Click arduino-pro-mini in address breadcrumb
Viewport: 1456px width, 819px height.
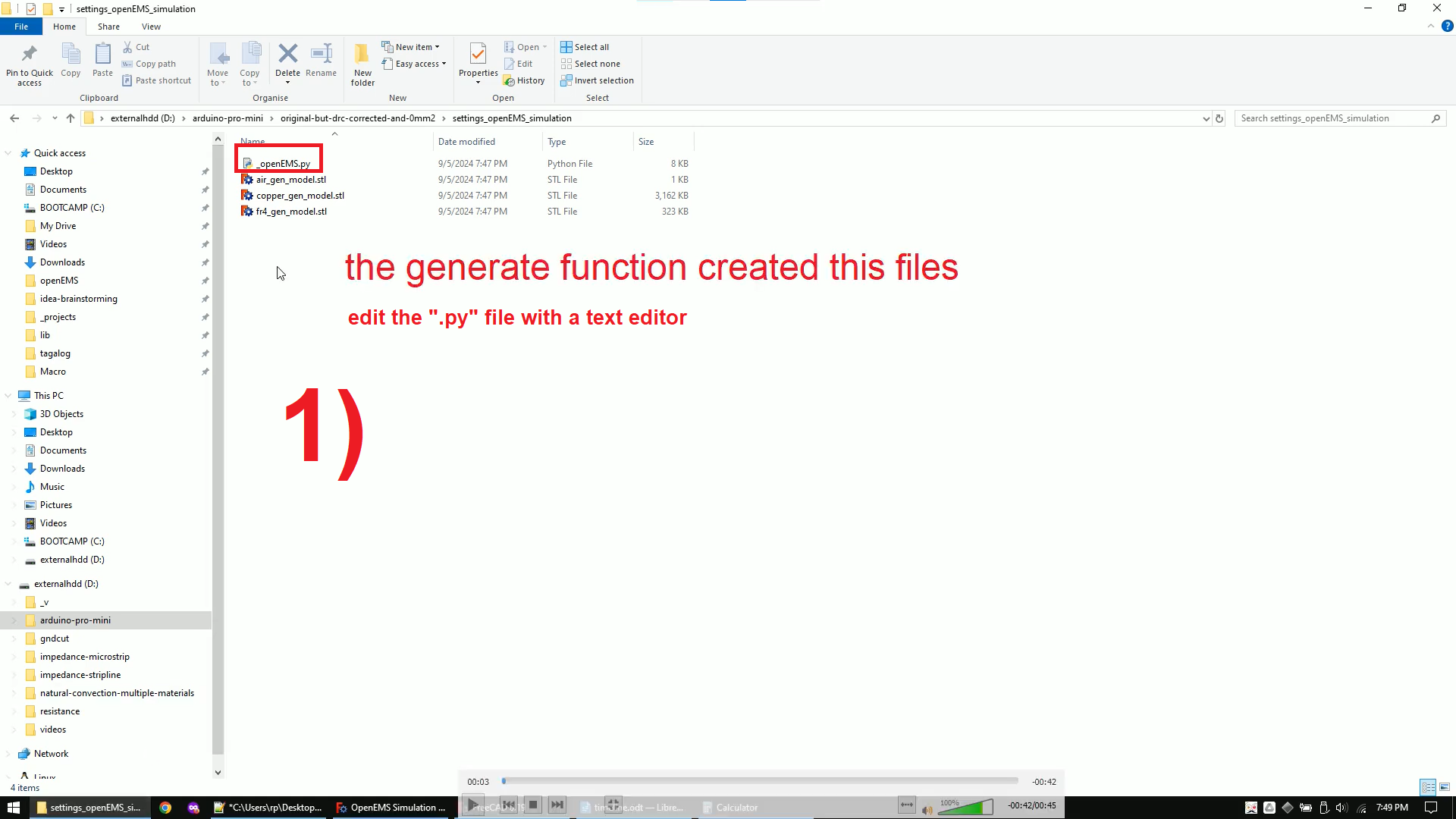click(x=227, y=118)
